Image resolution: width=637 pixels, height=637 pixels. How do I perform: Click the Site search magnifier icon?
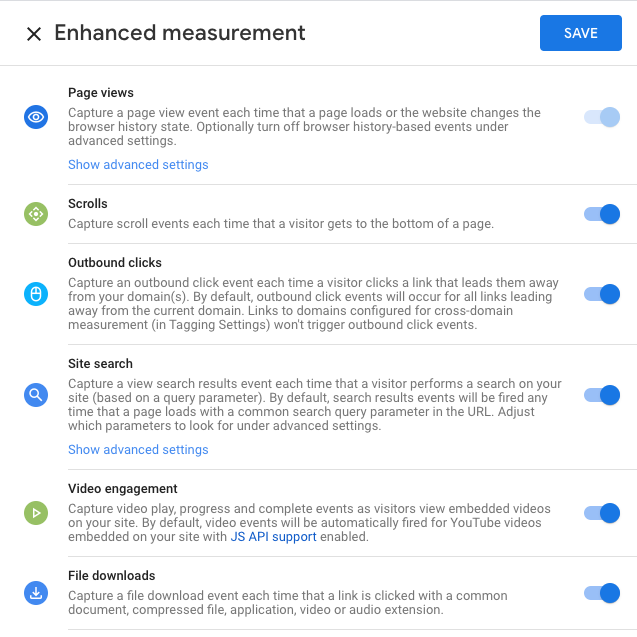click(x=36, y=395)
